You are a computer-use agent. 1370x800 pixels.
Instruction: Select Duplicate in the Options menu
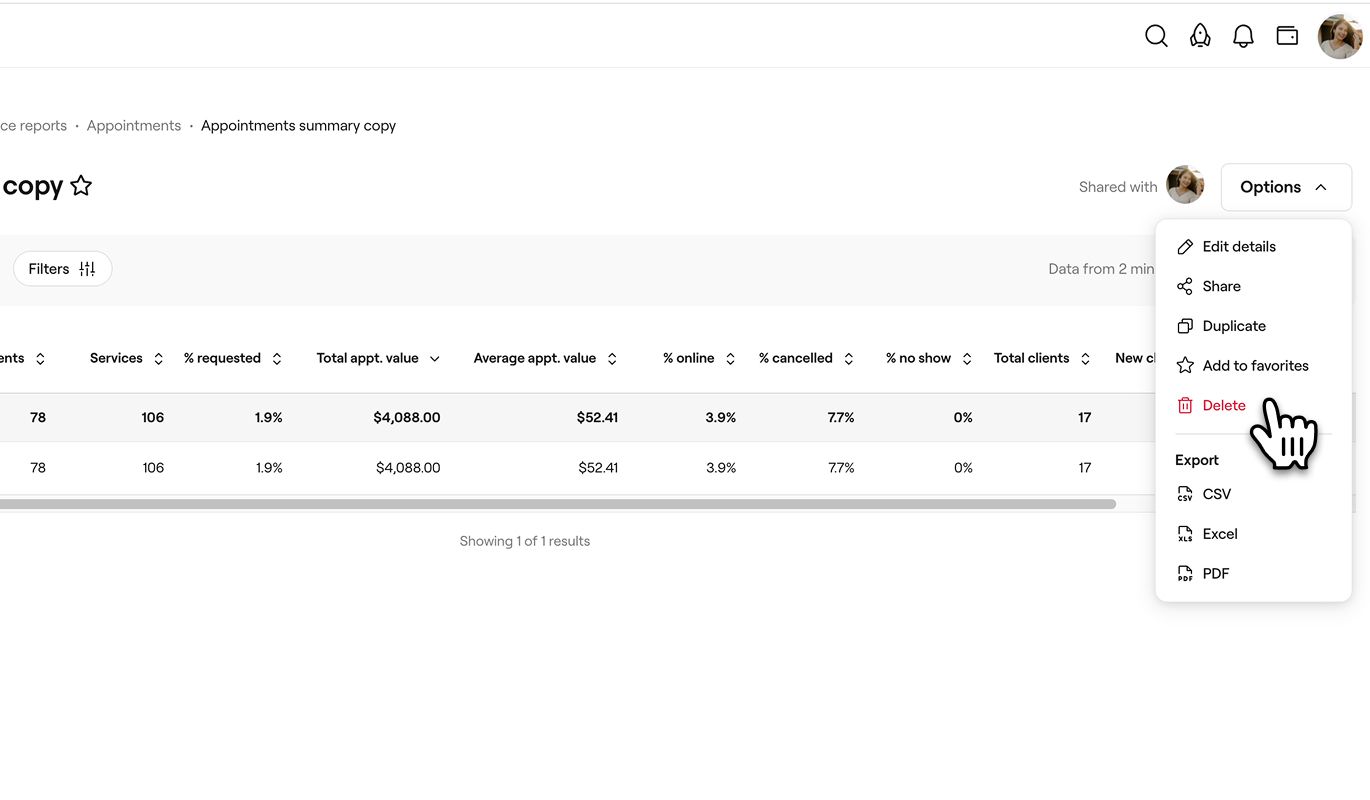1233,326
